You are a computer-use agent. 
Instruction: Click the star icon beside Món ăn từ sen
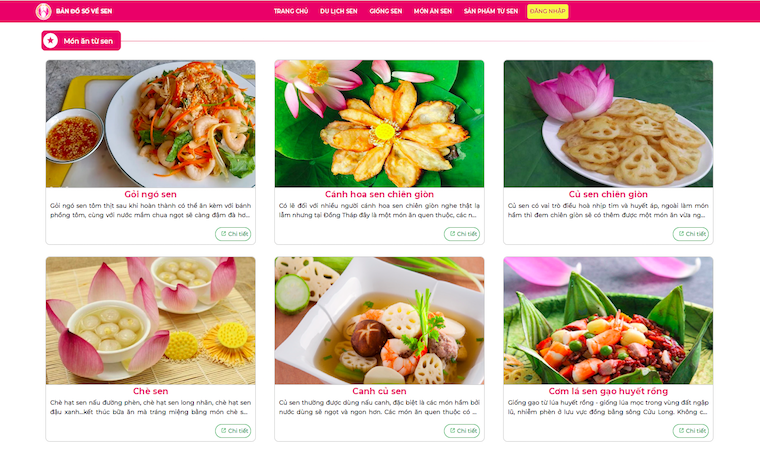(50, 41)
